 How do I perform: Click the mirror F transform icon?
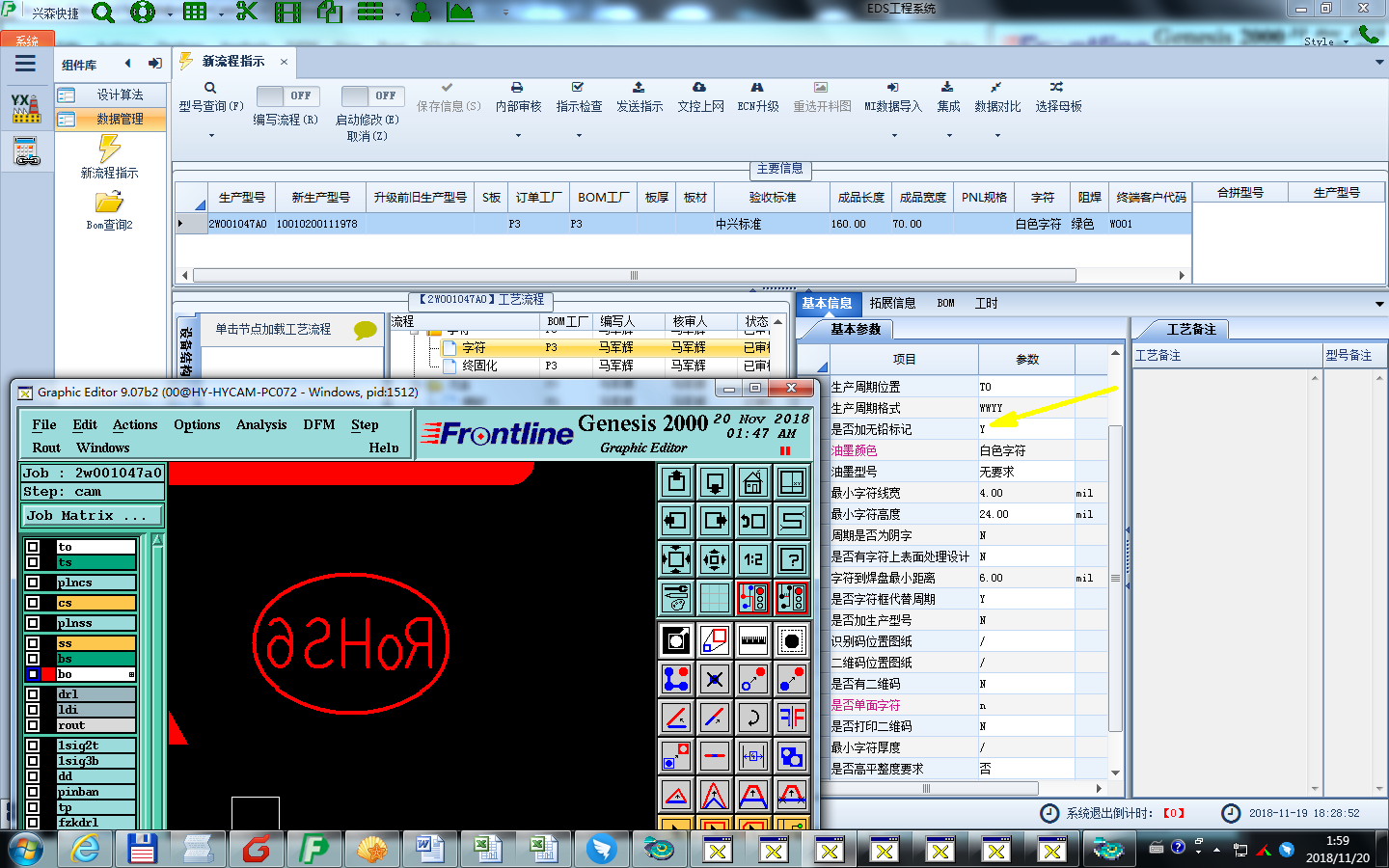(792, 718)
